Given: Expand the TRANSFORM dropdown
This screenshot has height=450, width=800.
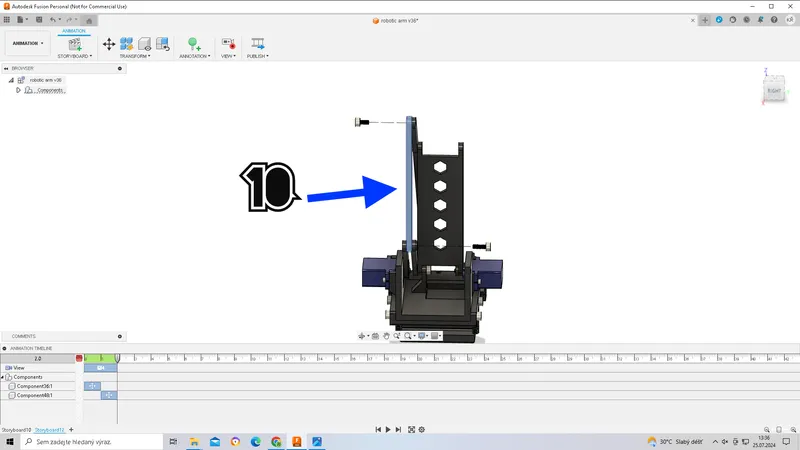Looking at the screenshot, I should (x=135, y=56).
